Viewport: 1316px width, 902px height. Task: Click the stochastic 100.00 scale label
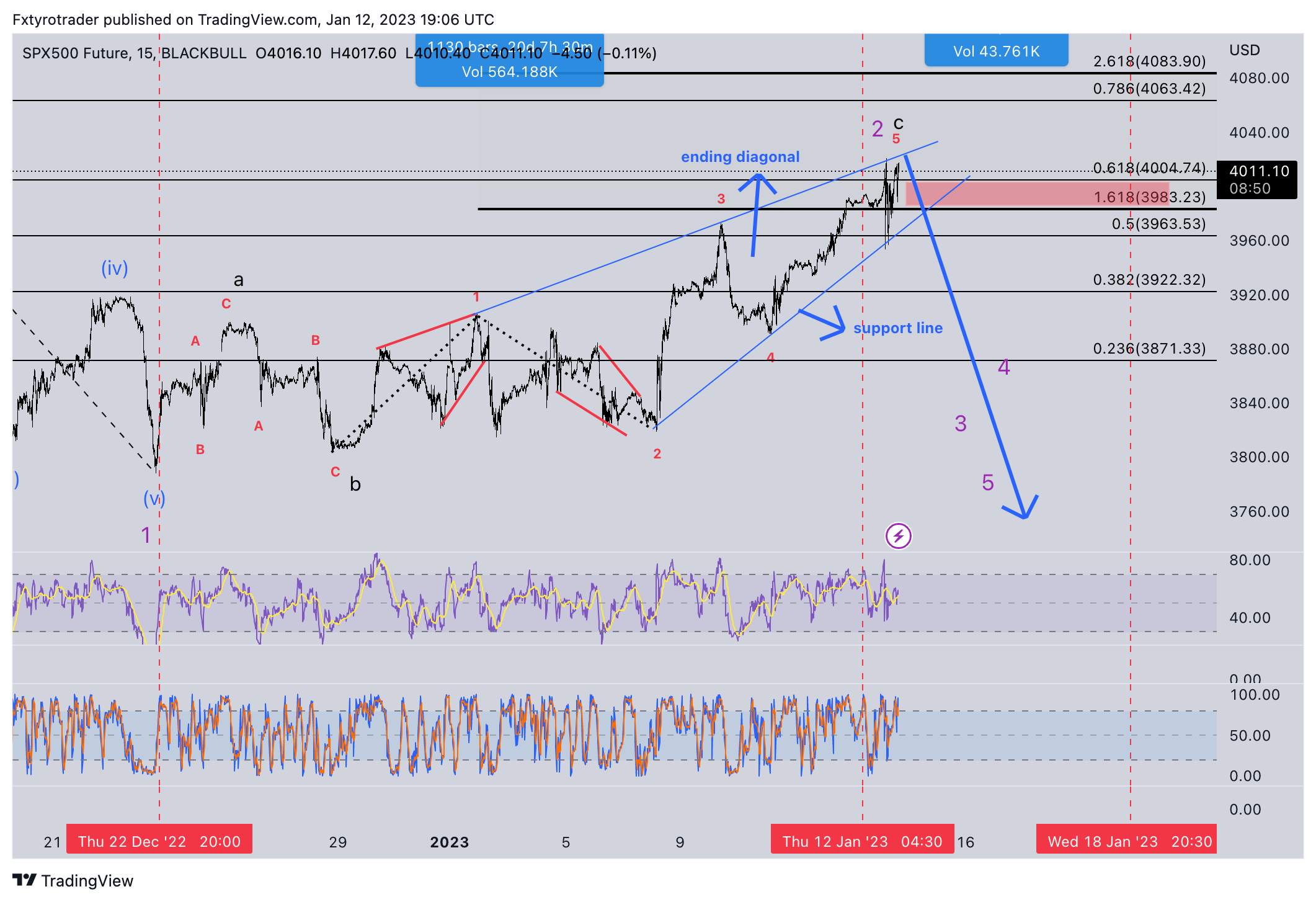click(1255, 695)
